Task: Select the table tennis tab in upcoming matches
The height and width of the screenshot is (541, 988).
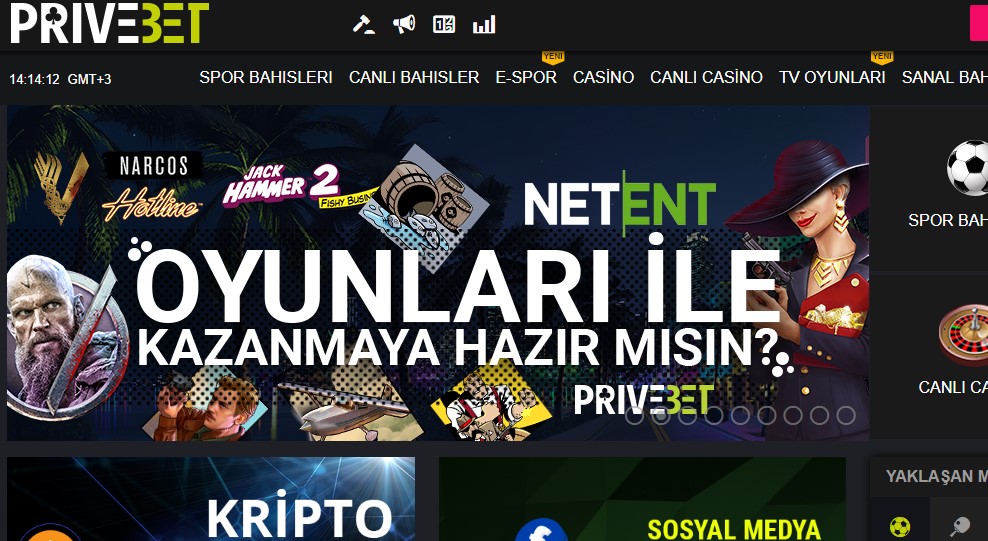Action: click(960, 526)
